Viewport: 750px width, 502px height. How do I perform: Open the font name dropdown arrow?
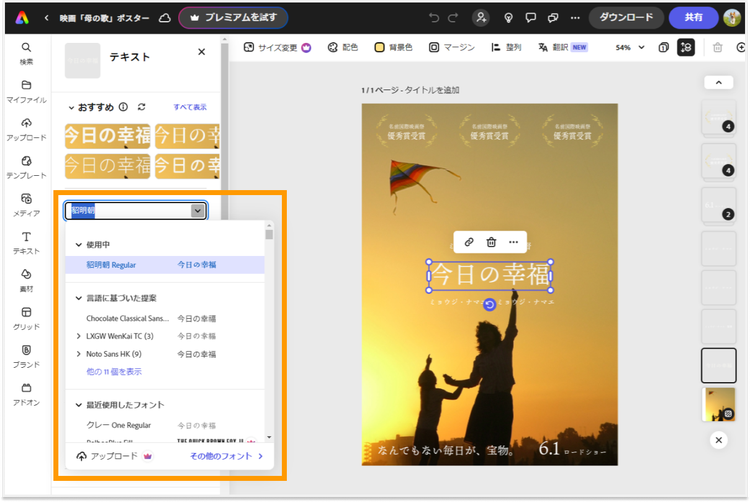pos(198,210)
